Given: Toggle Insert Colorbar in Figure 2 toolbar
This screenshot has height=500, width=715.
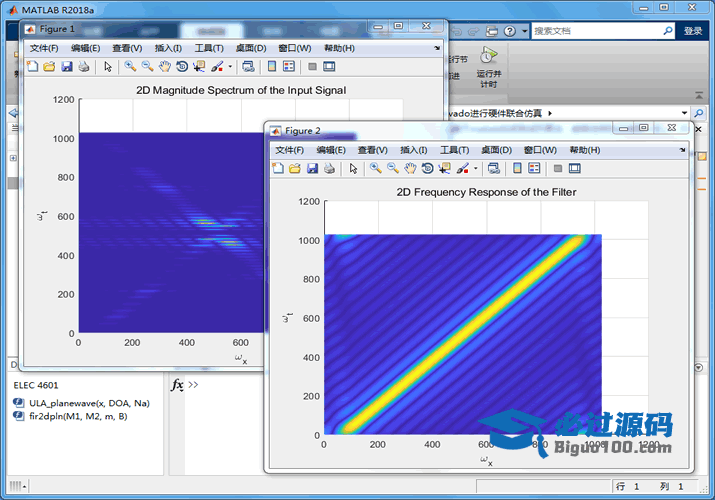Looking at the screenshot, I should pyautogui.click(x=517, y=169).
